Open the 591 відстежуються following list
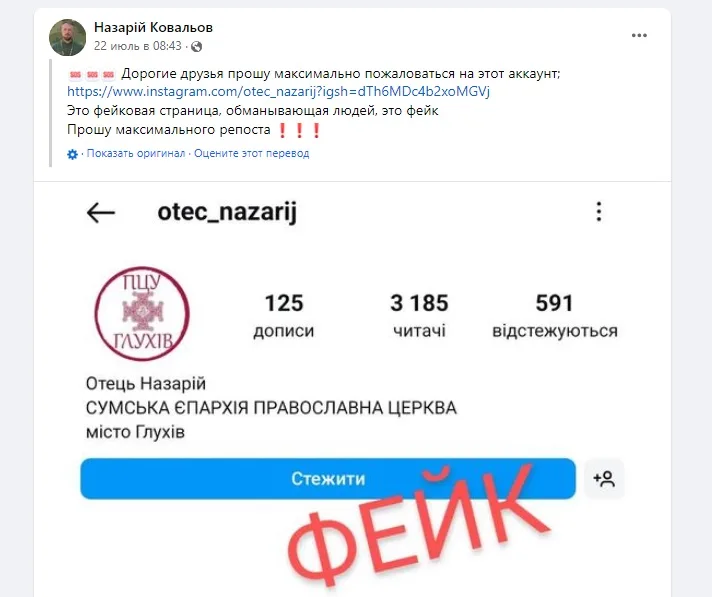Viewport: 712px width, 597px height. [x=555, y=316]
